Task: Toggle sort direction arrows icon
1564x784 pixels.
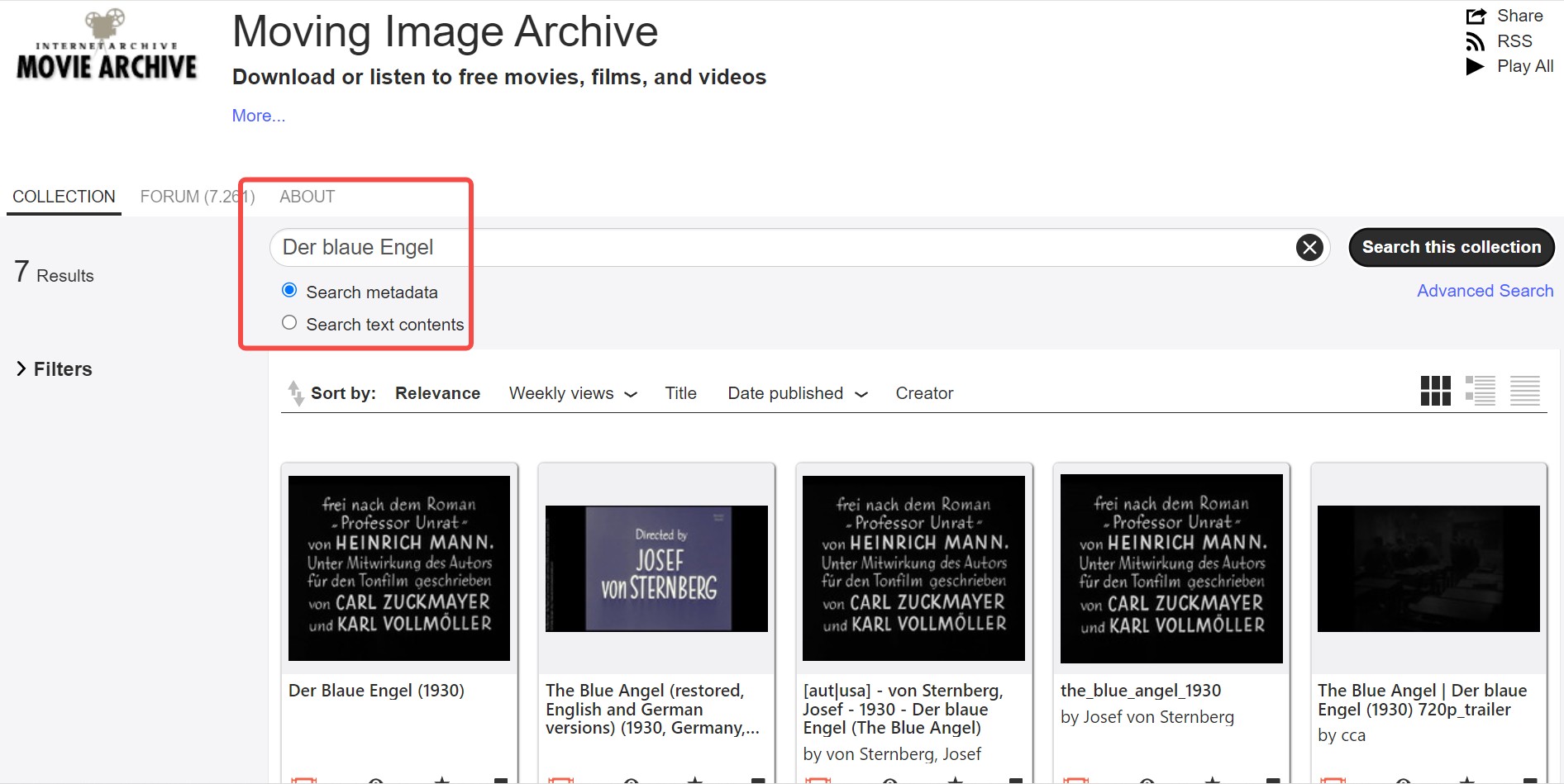Action: tap(295, 393)
